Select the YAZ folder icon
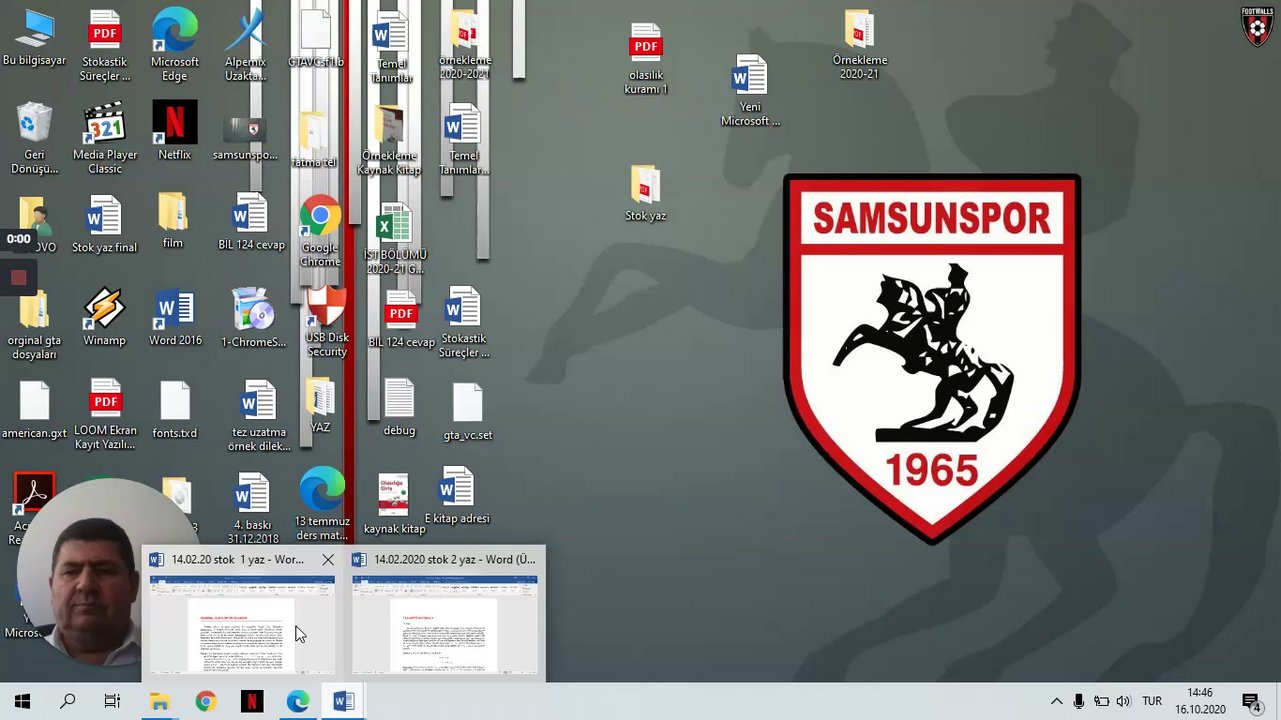Screen dimensions: 1281x720 [320, 407]
